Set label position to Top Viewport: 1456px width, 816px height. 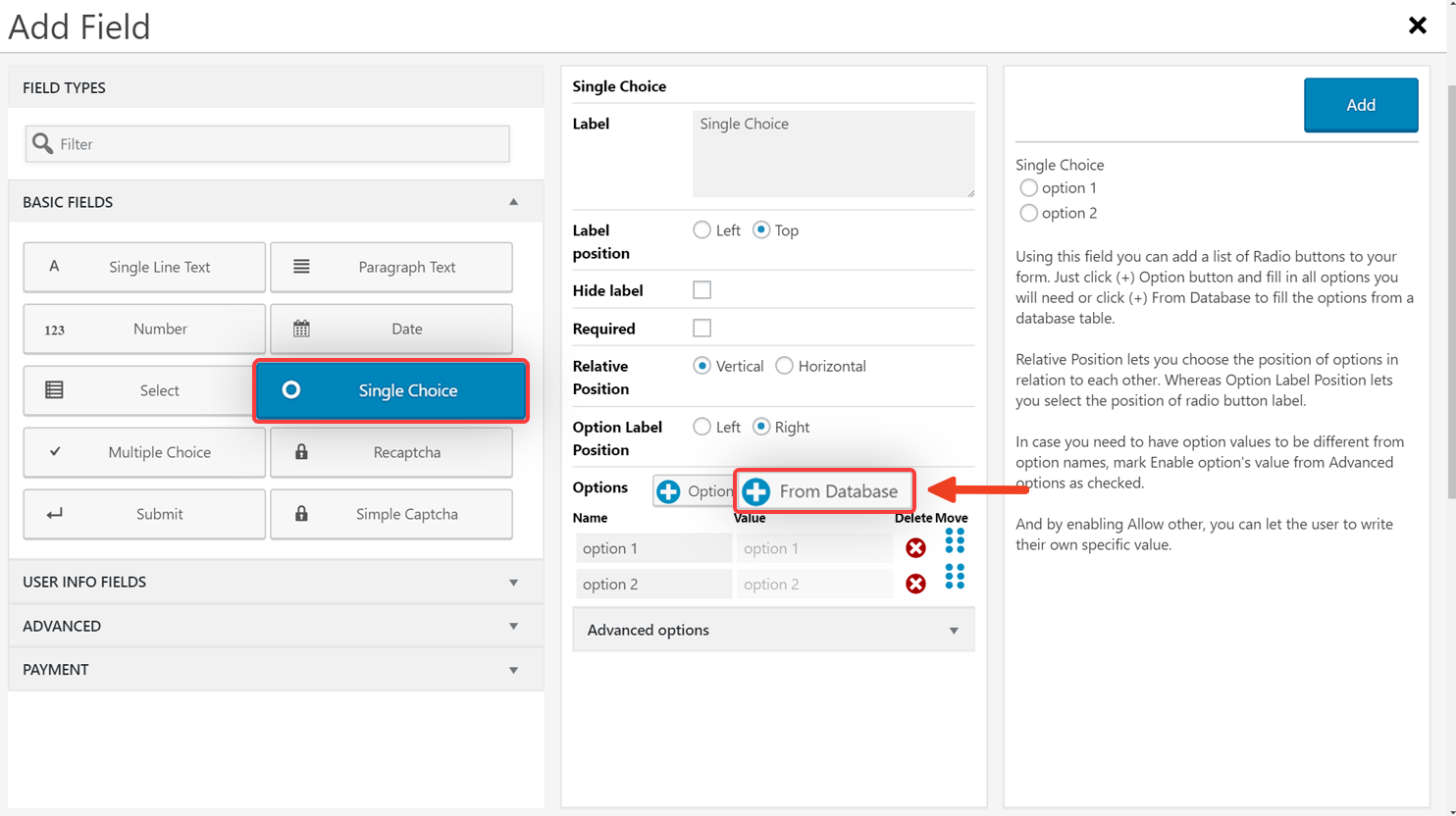(761, 230)
